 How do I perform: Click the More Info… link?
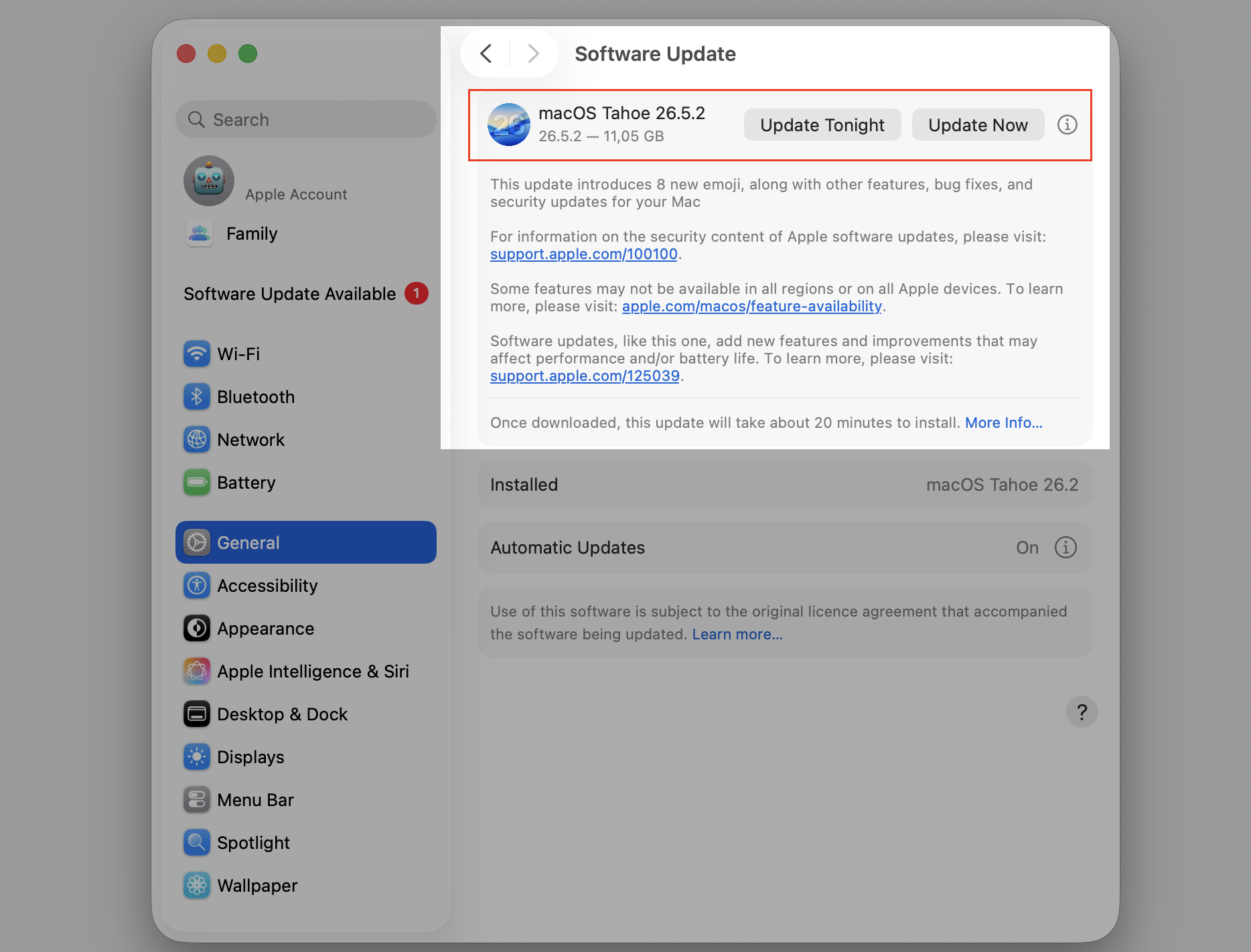(x=1004, y=422)
